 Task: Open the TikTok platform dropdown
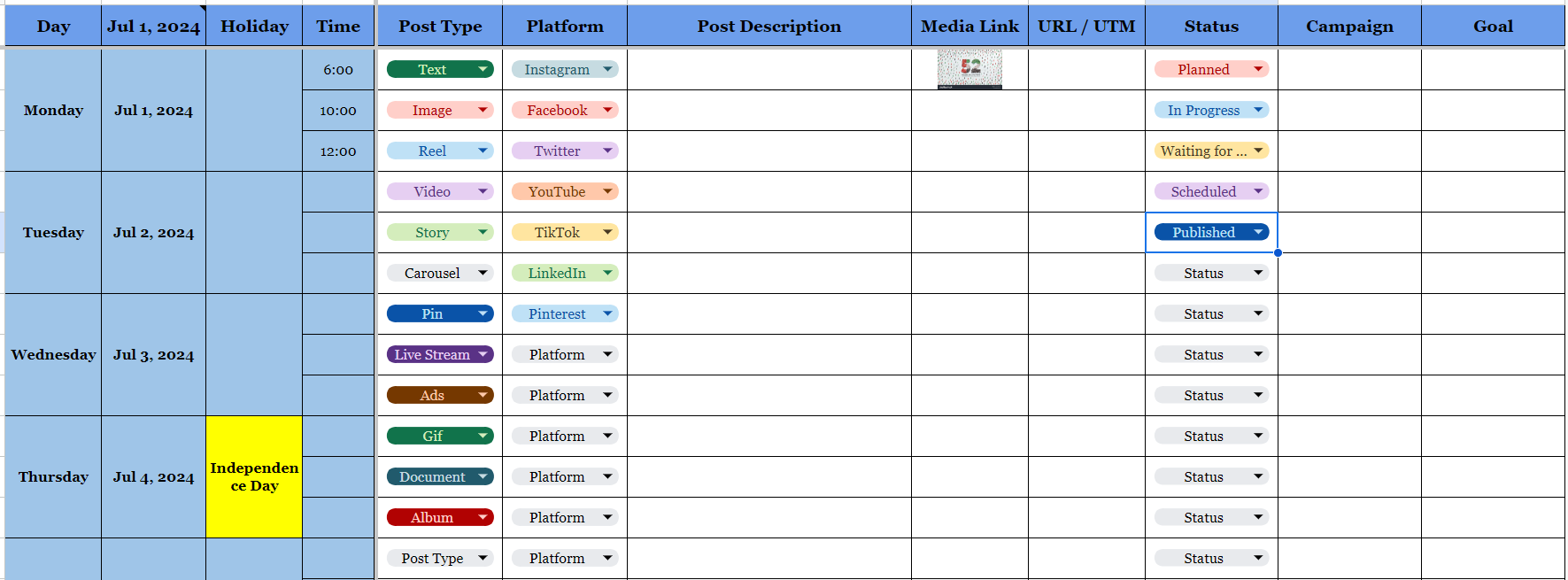pyautogui.click(x=564, y=232)
